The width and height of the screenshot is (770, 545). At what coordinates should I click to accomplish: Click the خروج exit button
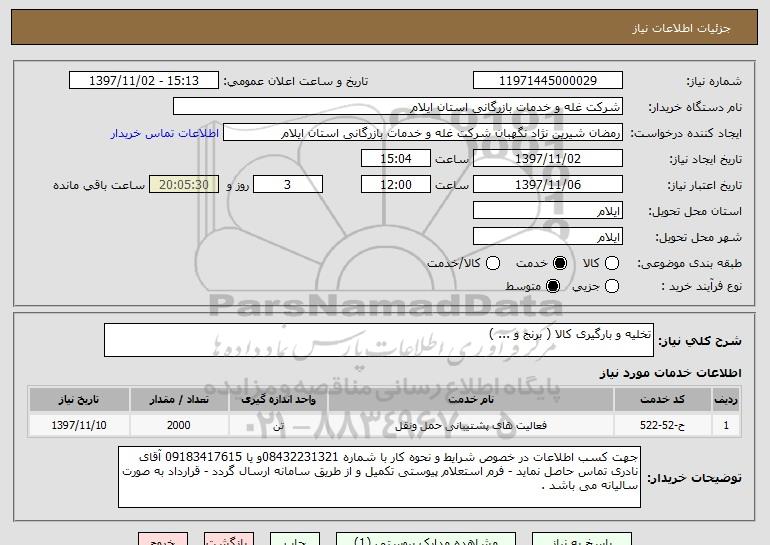point(163,539)
